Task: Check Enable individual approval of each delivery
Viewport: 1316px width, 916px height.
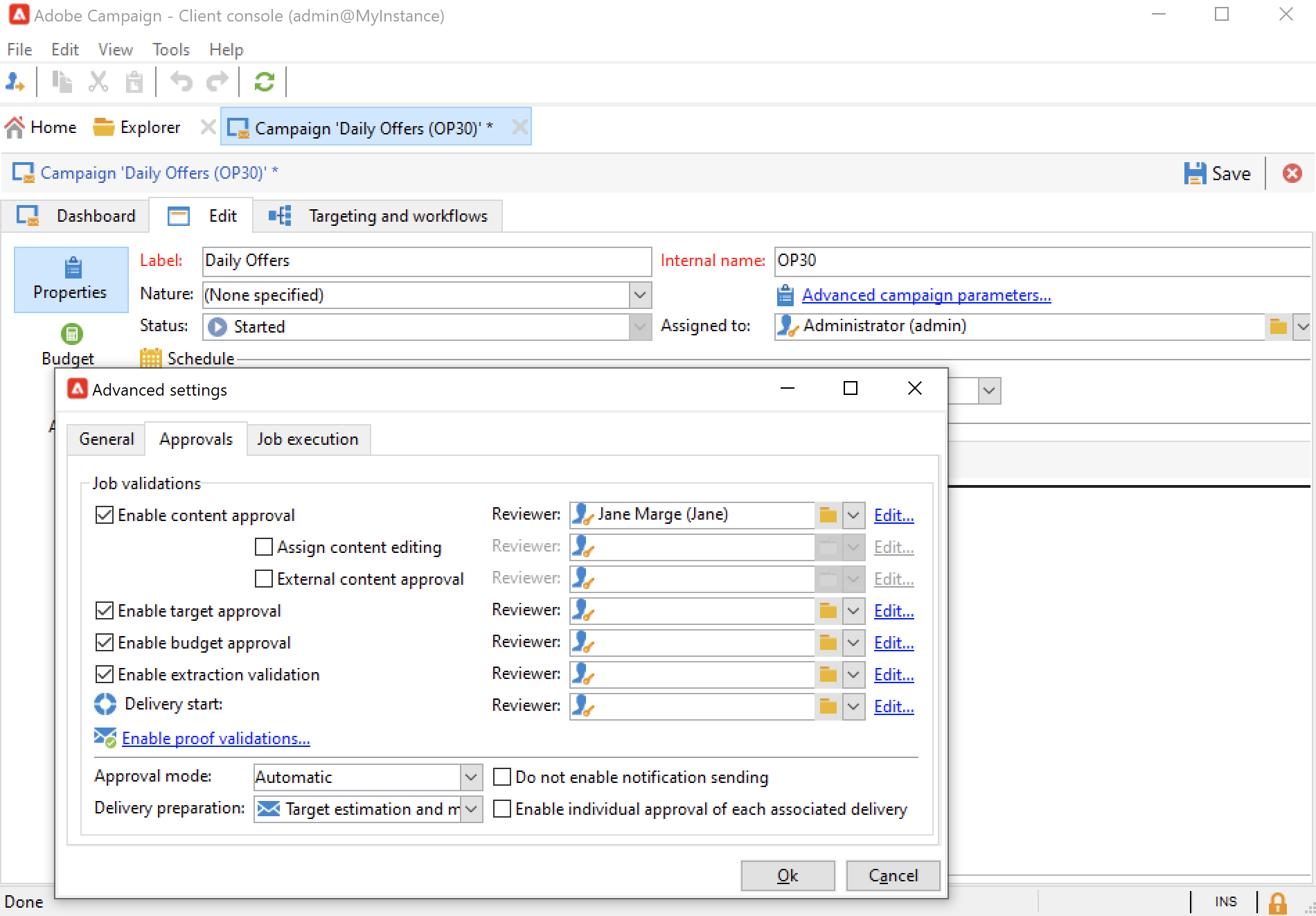Action: pos(501,809)
